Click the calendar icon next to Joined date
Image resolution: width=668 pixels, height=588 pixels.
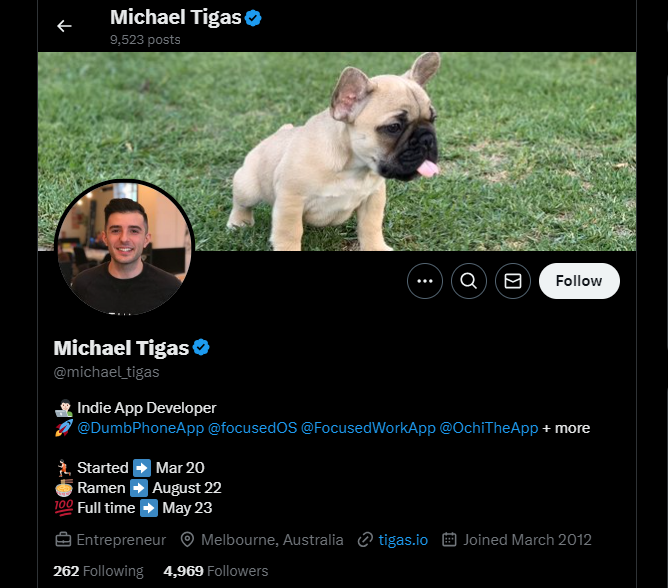(x=449, y=540)
